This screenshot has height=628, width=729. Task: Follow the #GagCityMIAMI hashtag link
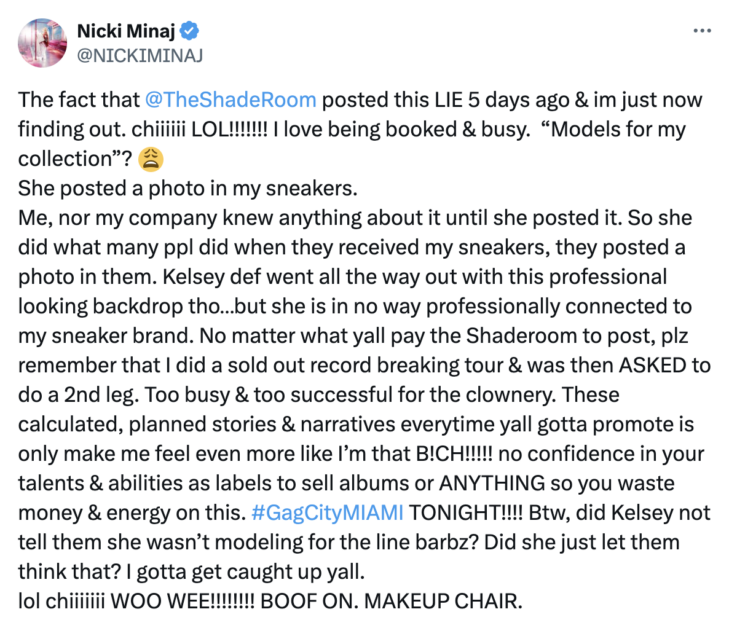327,513
